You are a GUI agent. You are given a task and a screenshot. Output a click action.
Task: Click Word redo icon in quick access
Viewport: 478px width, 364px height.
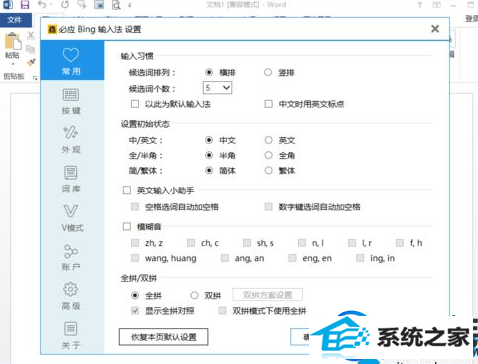point(65,5)
